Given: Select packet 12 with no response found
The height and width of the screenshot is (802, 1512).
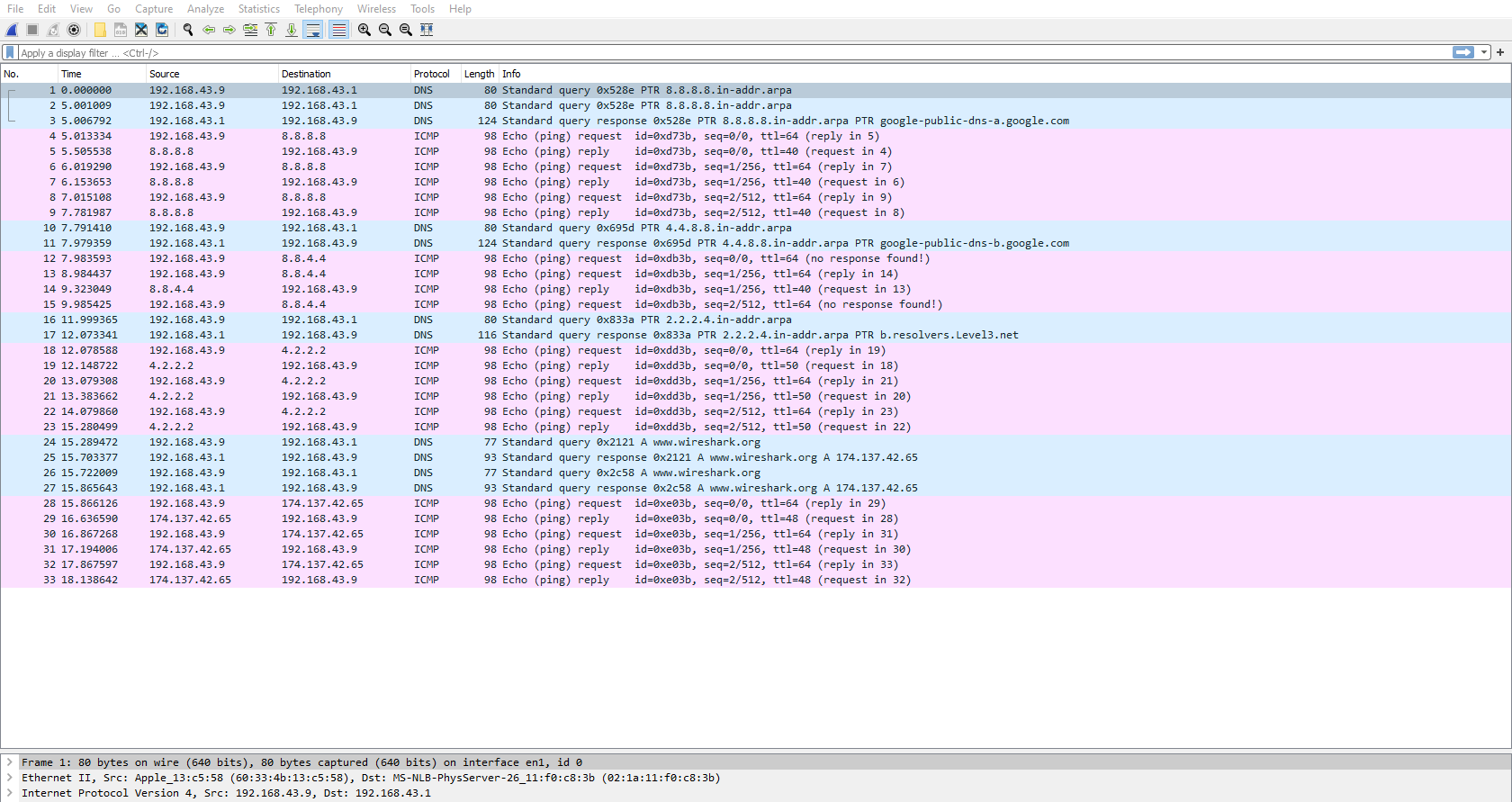Looking at the screenshot, I should 756,258.
